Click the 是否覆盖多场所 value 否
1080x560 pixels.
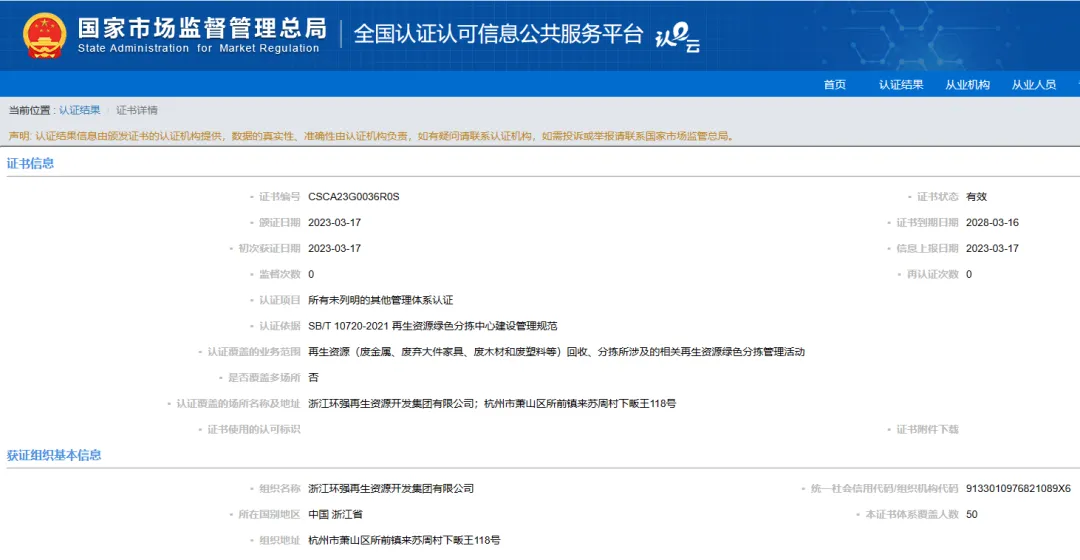pyautogui.click(x=313, y=377)
